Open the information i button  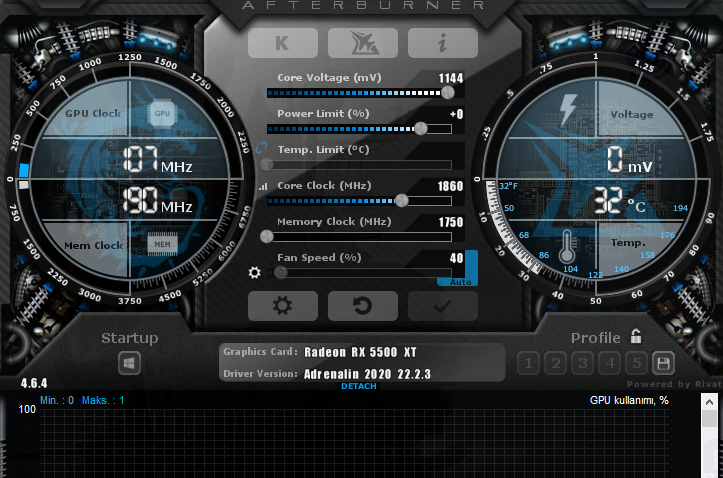point(443,43)
